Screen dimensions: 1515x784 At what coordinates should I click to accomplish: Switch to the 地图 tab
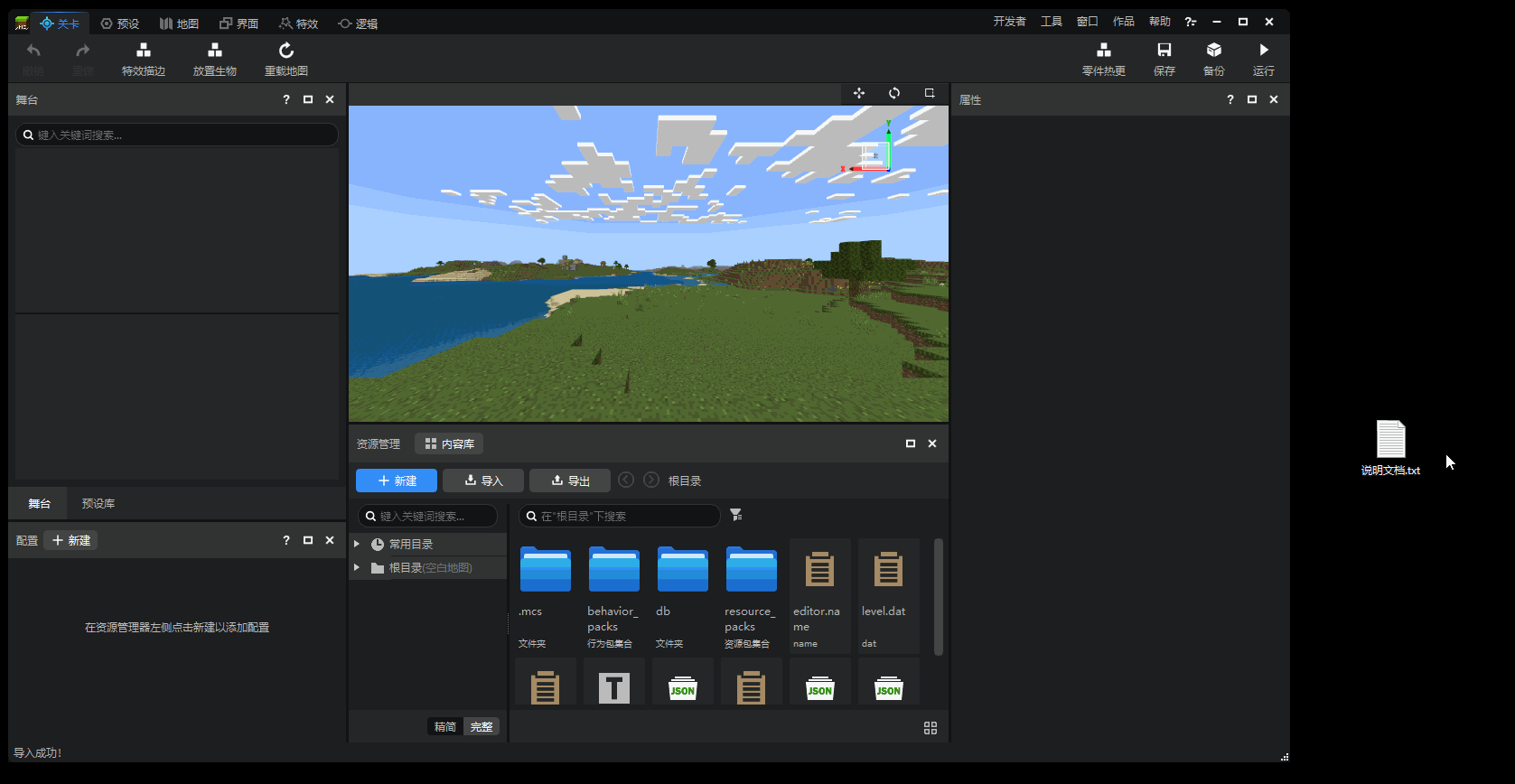click(x=179, y=23)
